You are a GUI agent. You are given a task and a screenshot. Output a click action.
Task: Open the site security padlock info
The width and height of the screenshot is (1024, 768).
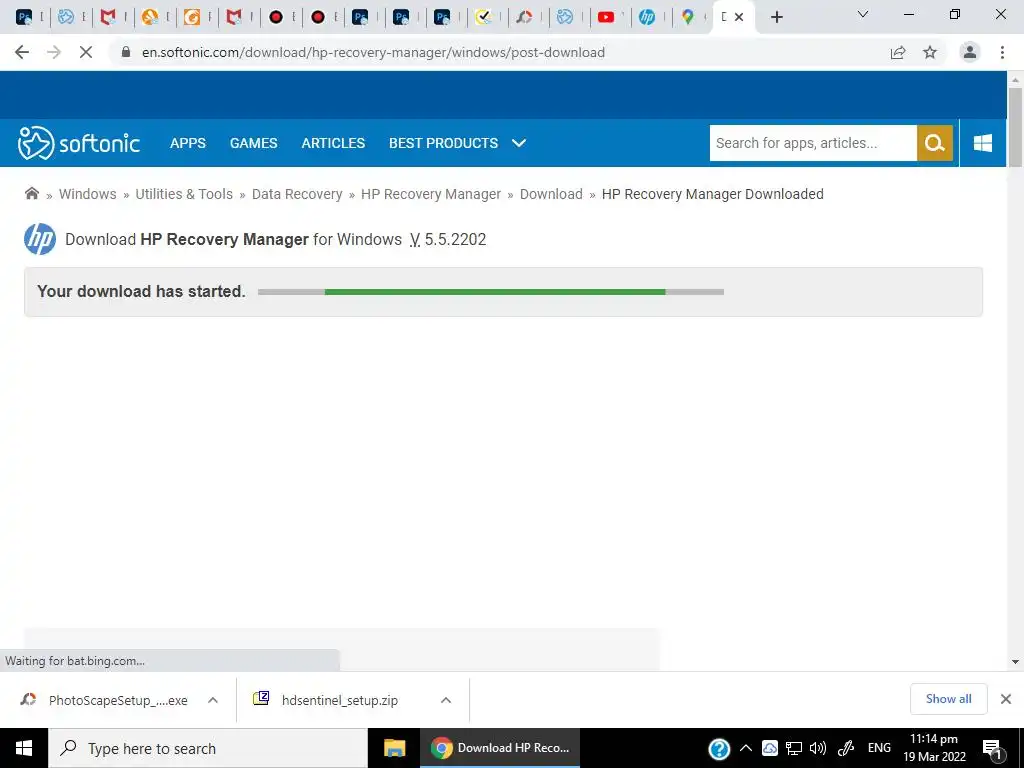126,52
